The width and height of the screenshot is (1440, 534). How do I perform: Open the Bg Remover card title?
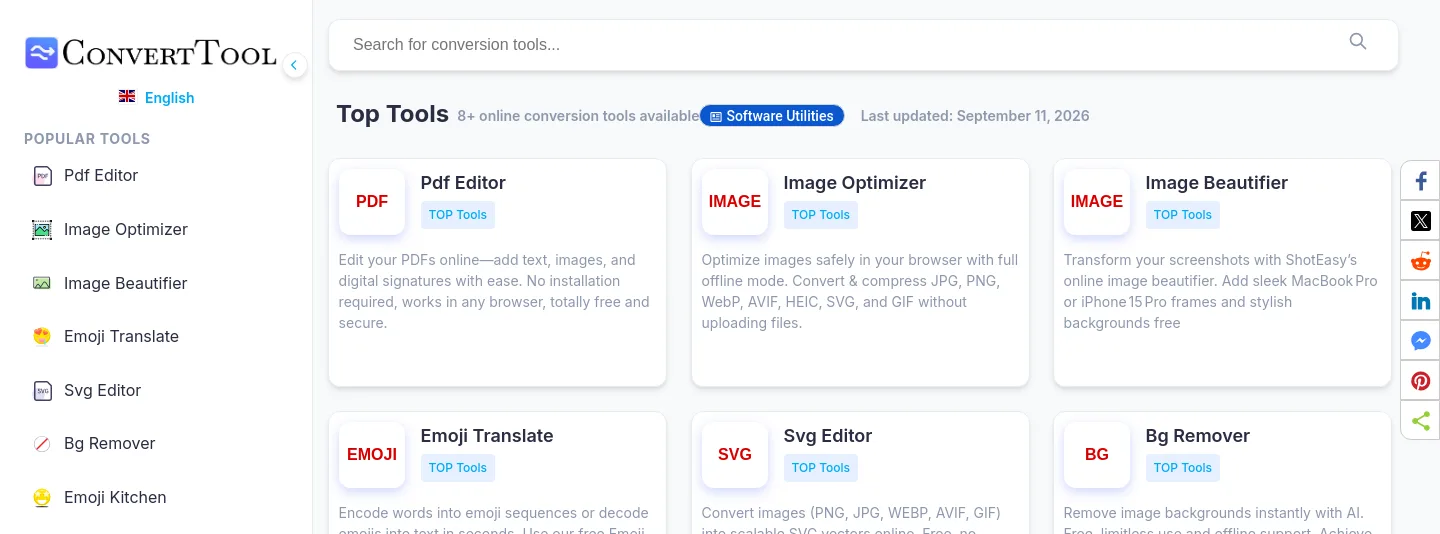point(1198,436)
